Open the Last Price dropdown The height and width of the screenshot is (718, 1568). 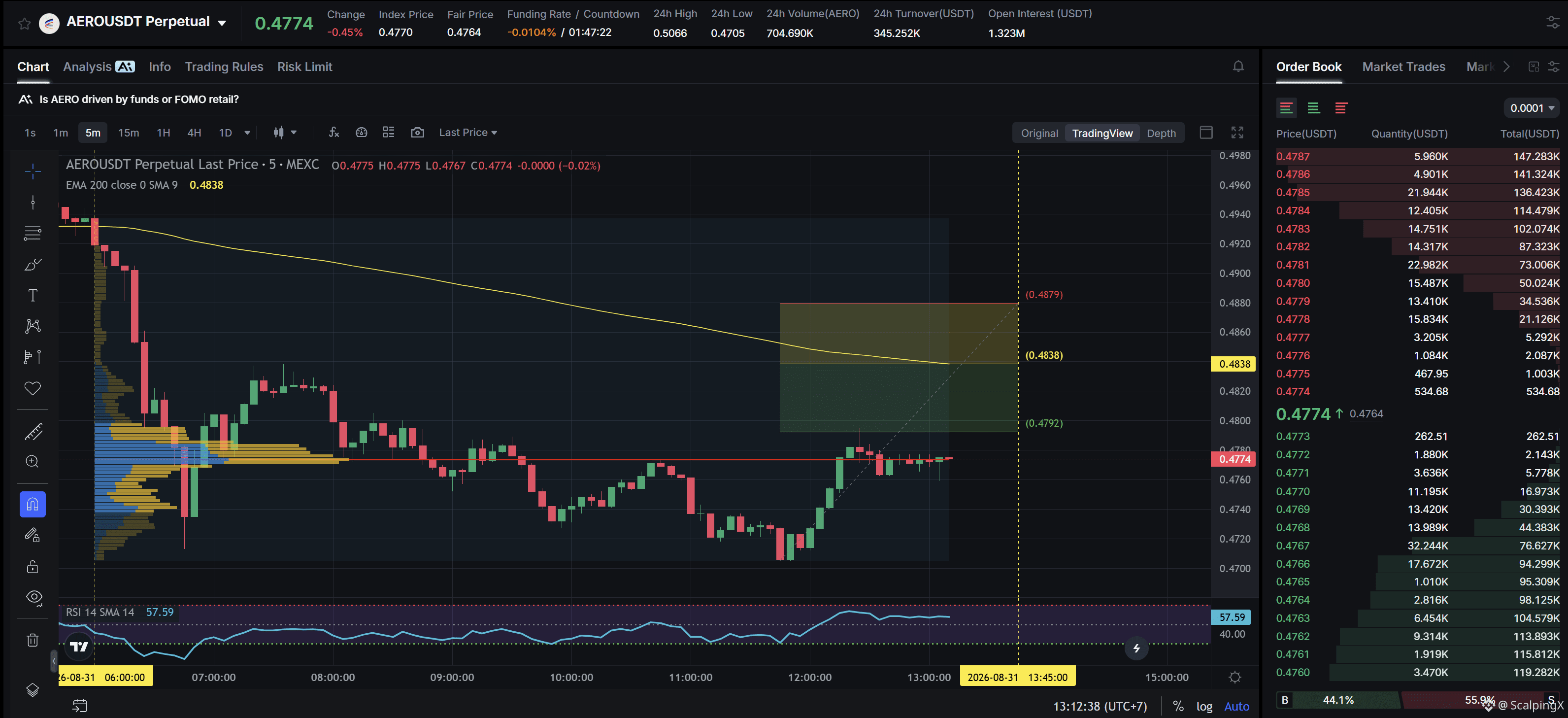tap(467, 133)
